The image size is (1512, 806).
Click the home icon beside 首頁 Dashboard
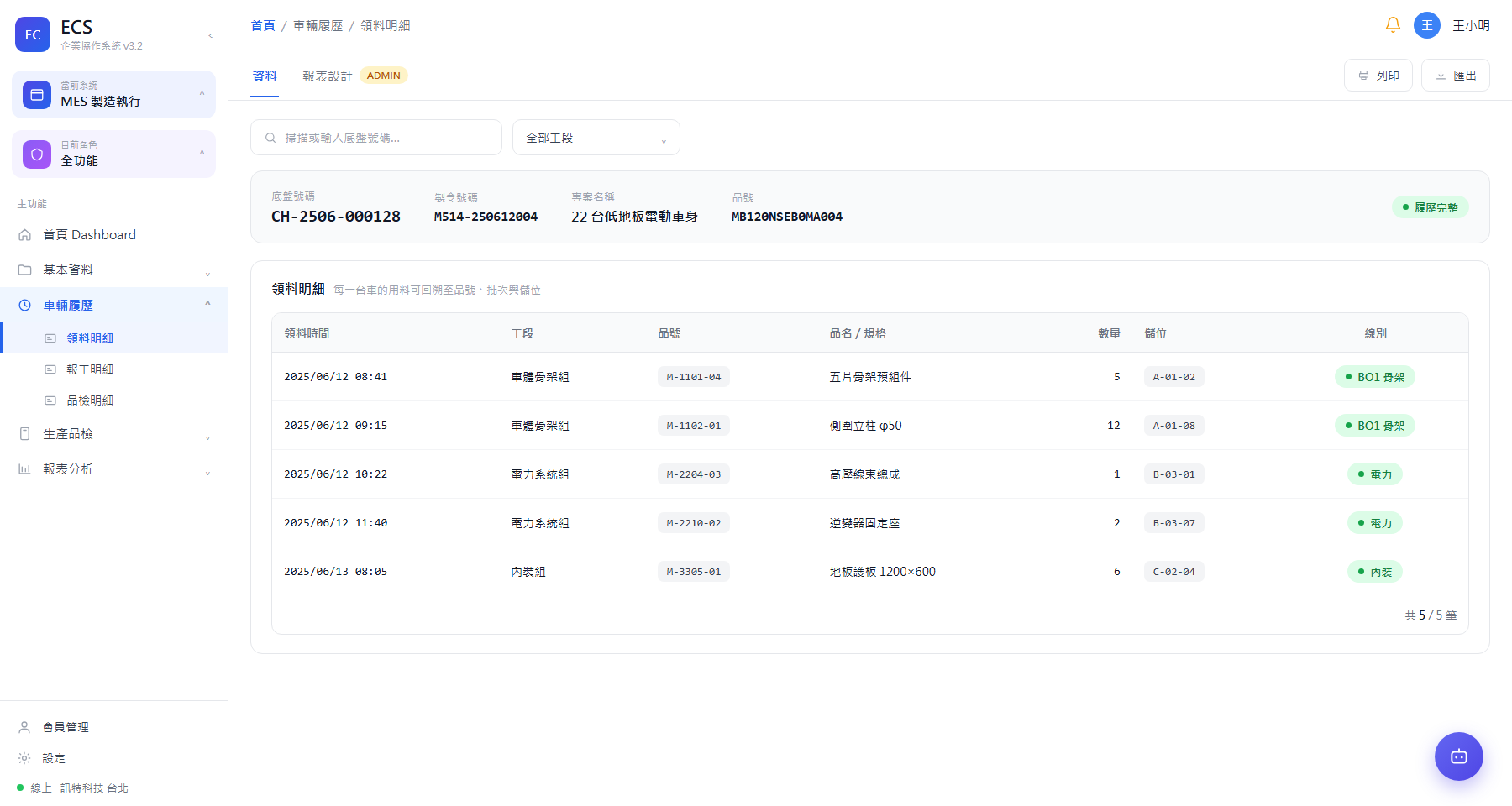tap(25, 235)
